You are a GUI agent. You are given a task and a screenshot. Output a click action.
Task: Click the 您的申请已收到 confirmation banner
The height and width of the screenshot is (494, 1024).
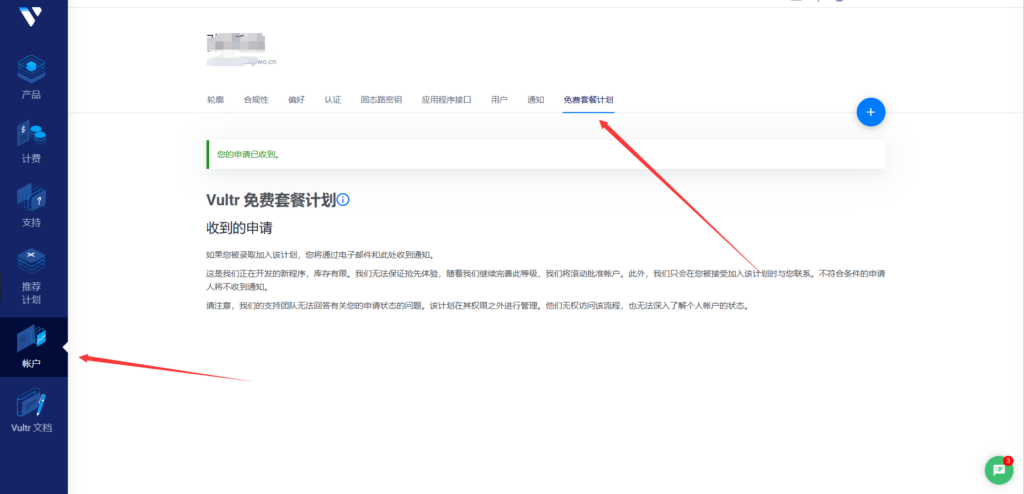tap(545, 154)
